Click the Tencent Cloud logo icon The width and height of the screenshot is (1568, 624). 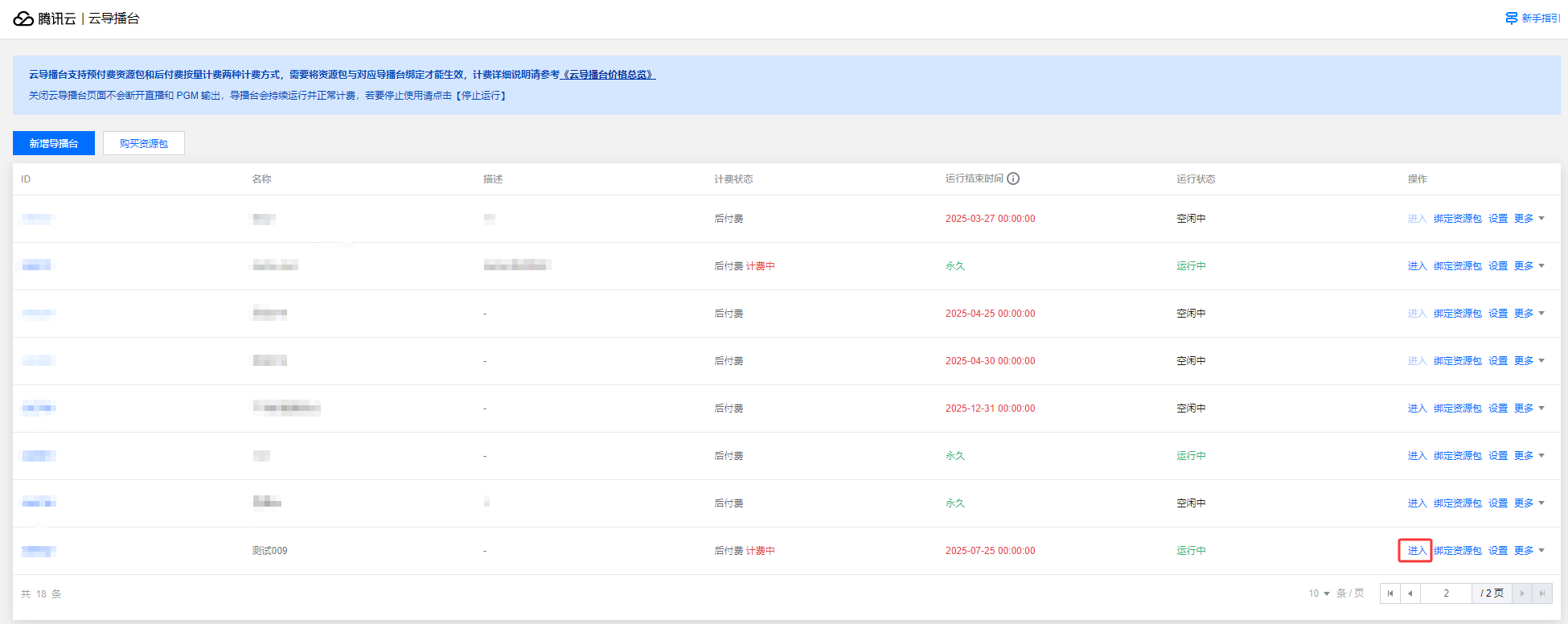pos(23,18)
